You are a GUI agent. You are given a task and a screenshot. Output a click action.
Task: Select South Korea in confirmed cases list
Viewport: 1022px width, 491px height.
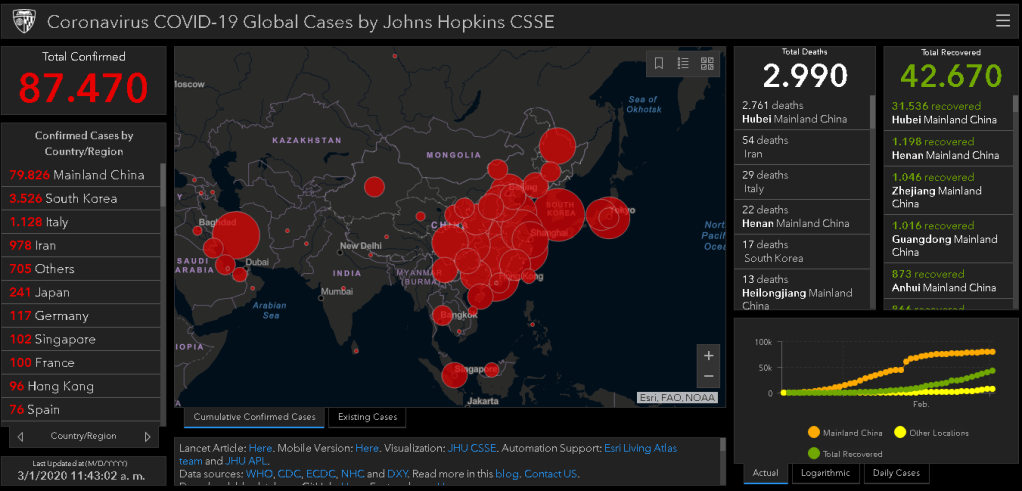point(82,198)
